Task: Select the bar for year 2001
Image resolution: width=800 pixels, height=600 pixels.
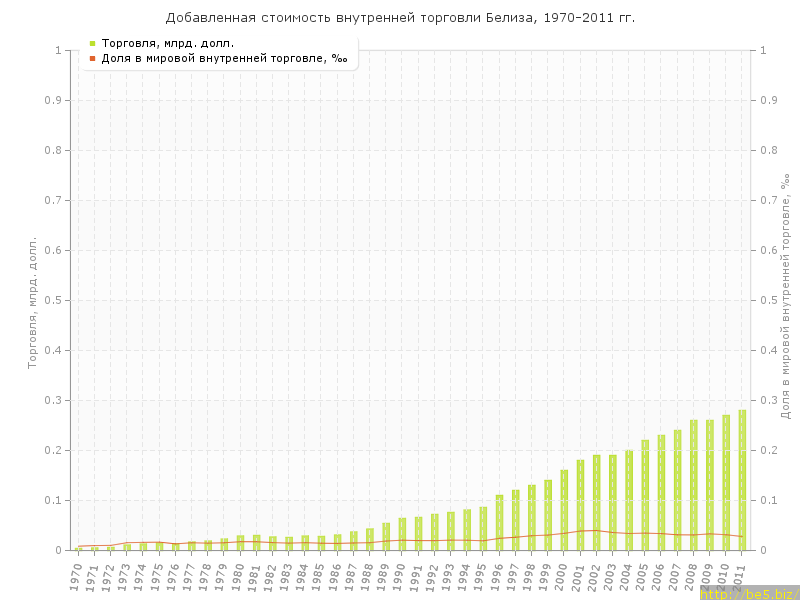Action: click(x=580, y=505)
